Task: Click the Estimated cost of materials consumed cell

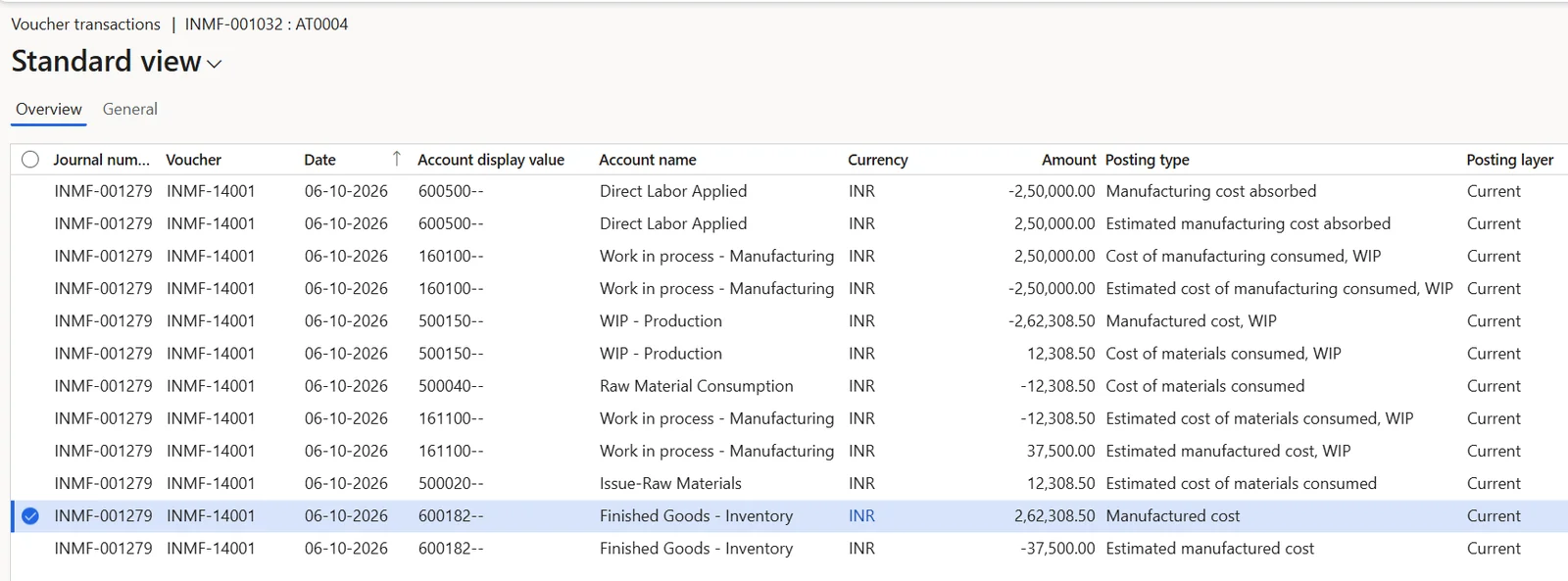Action: 1242,484
